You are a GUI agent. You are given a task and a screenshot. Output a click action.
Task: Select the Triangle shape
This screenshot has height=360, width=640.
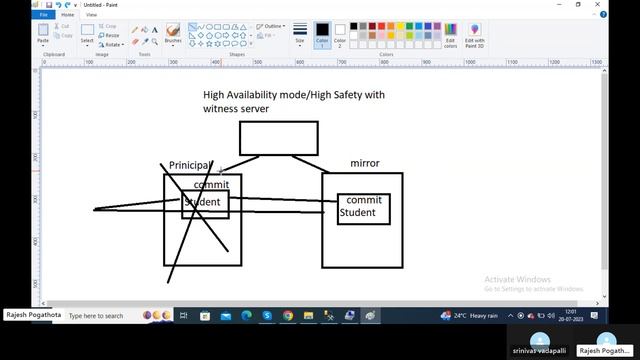(243, 27)
